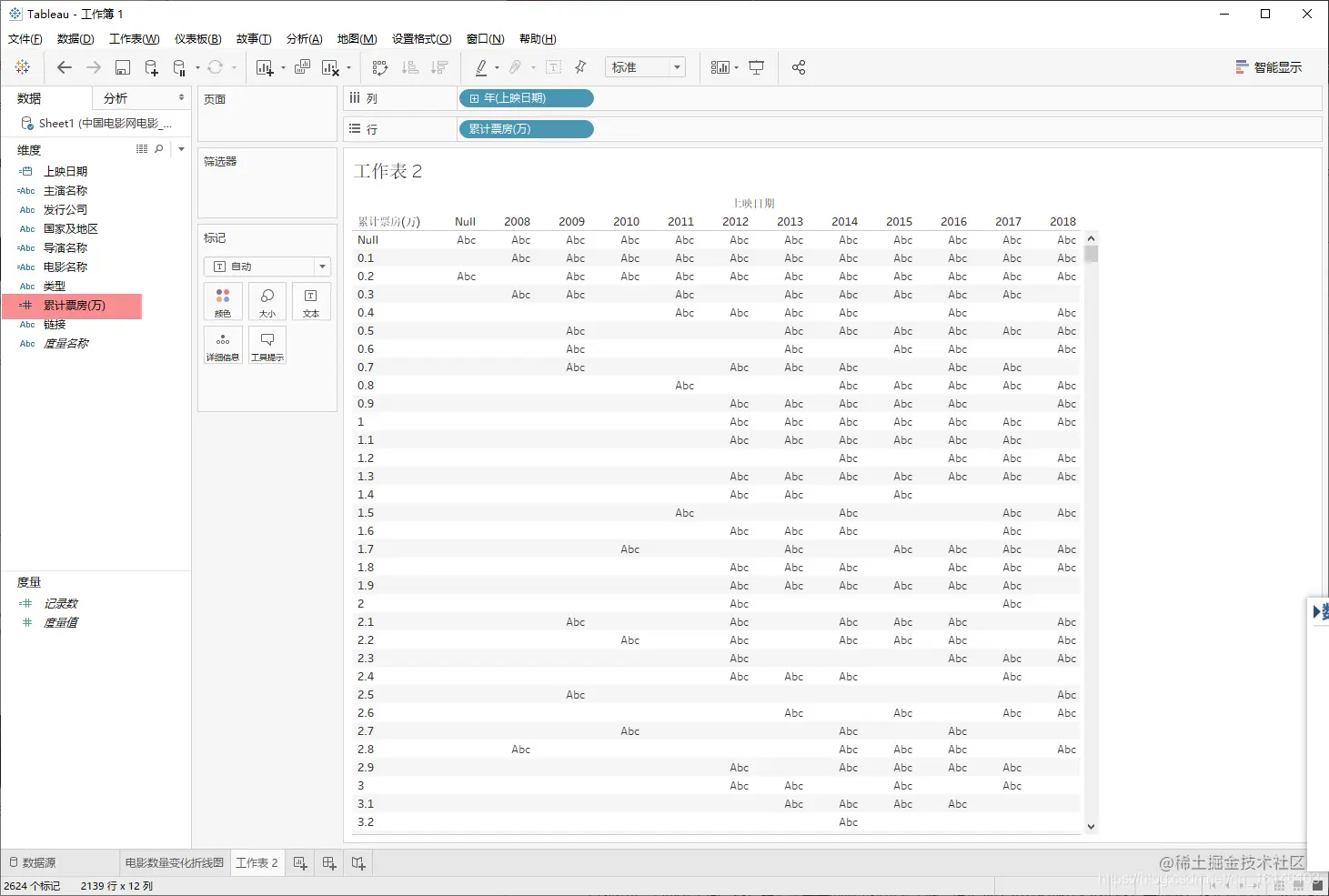Open the Show Me (智能显示) panel
The height and width of the screenshot is (896, 1329).
pos(1269,67)
